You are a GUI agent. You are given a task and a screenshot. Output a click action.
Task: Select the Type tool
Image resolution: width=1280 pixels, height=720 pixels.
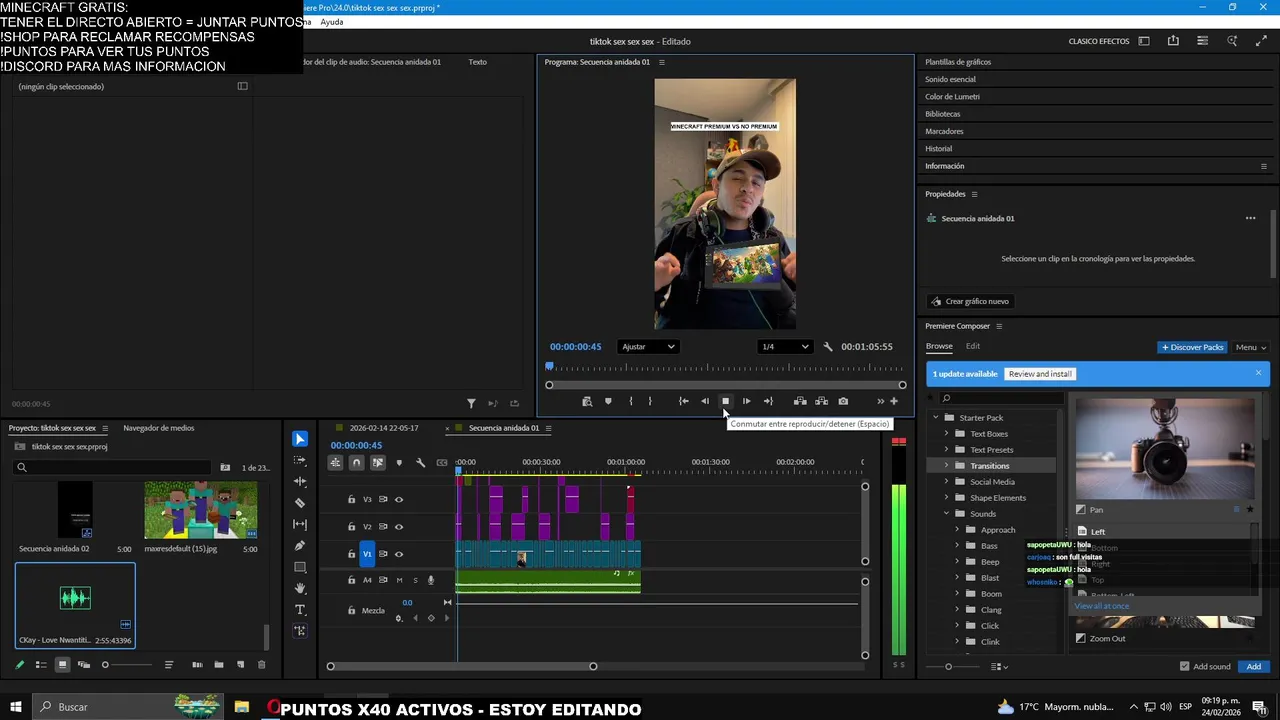pyautogui.click(x=300, y=609)
